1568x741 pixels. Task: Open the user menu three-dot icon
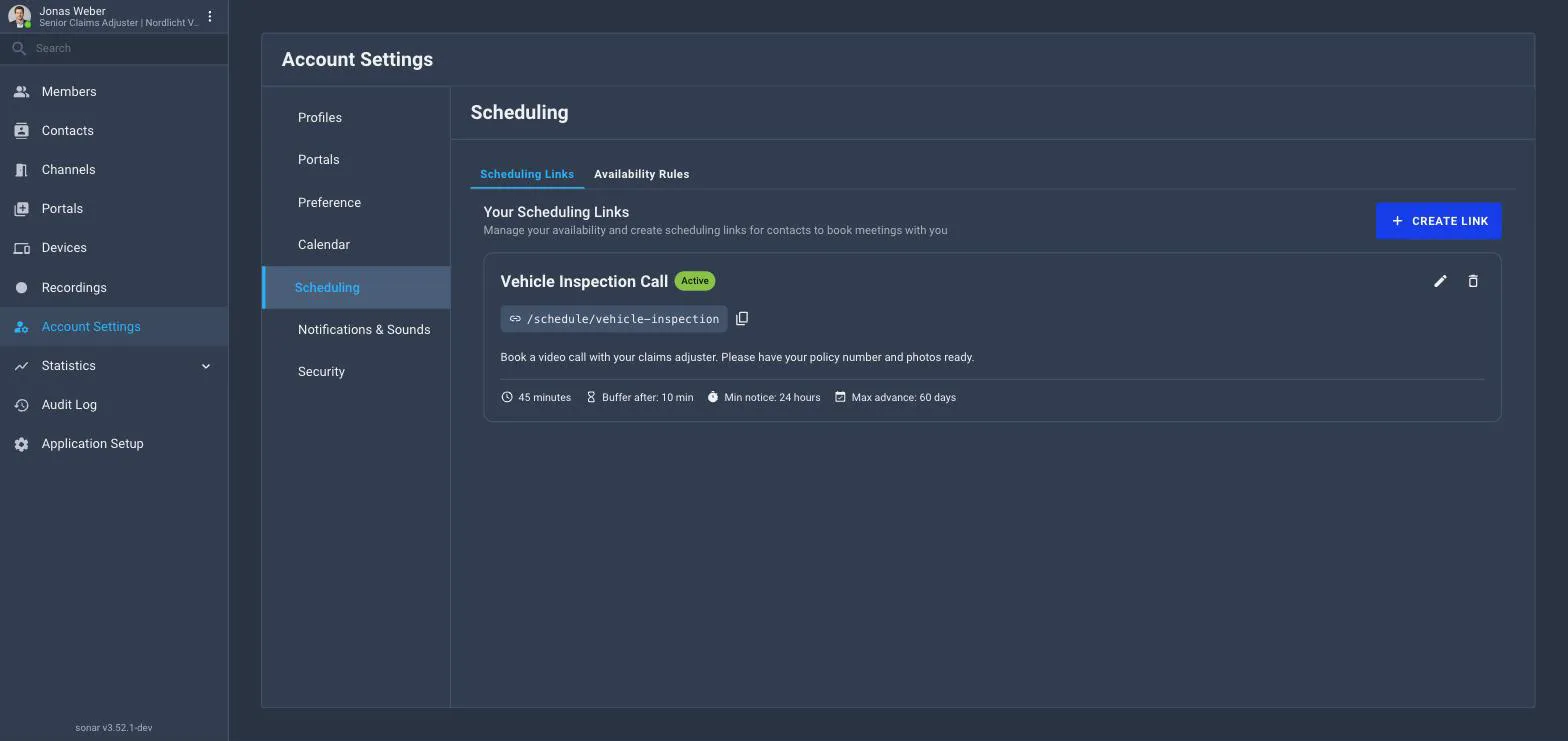coord(210,16)
